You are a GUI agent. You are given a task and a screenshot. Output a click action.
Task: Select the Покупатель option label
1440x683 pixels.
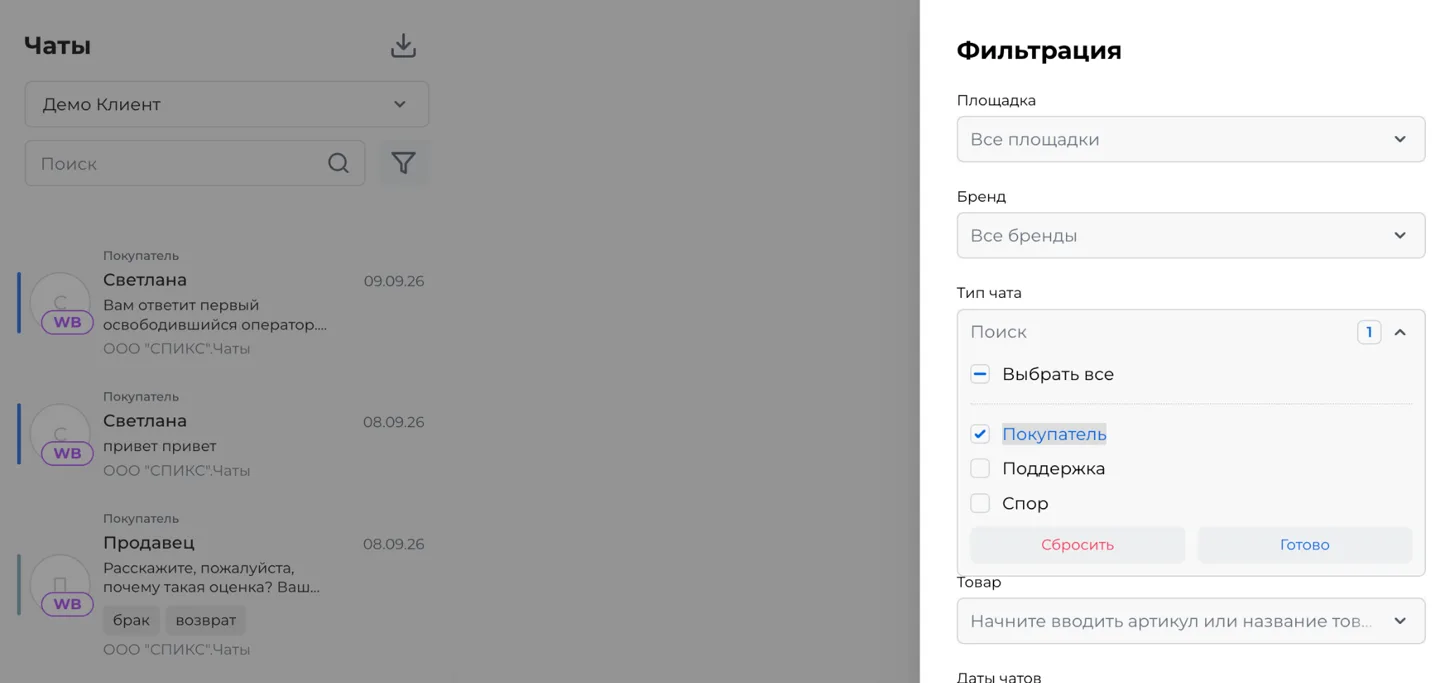point(1054,434)
